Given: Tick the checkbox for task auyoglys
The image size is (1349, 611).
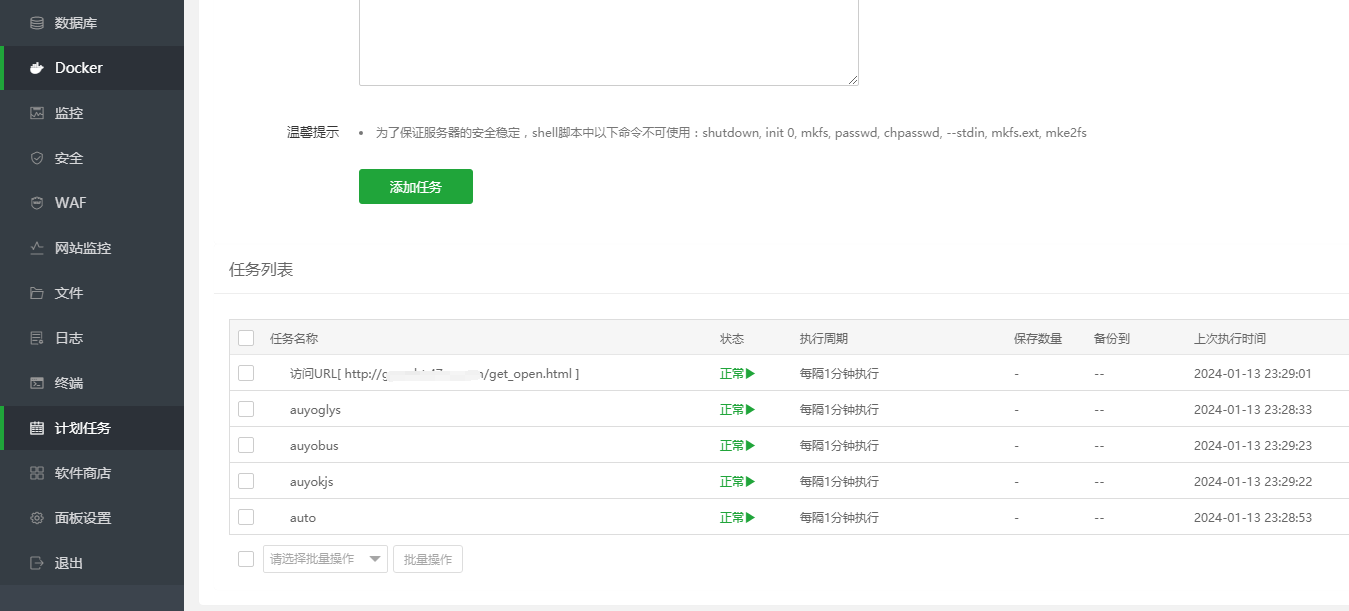Looking at the screenshot, I should coord(246,409).
